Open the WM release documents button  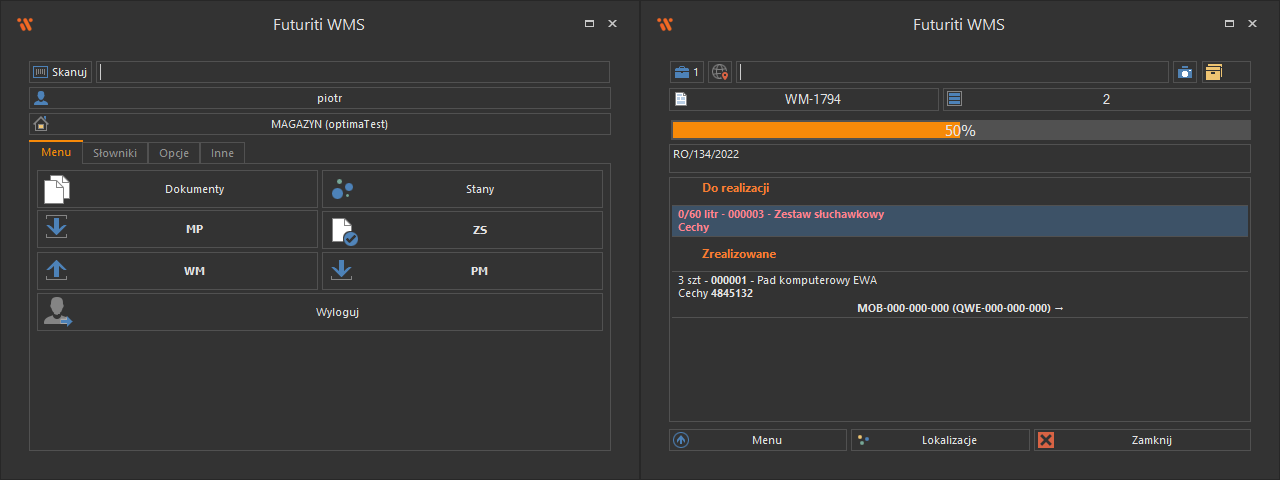[178, 271]
